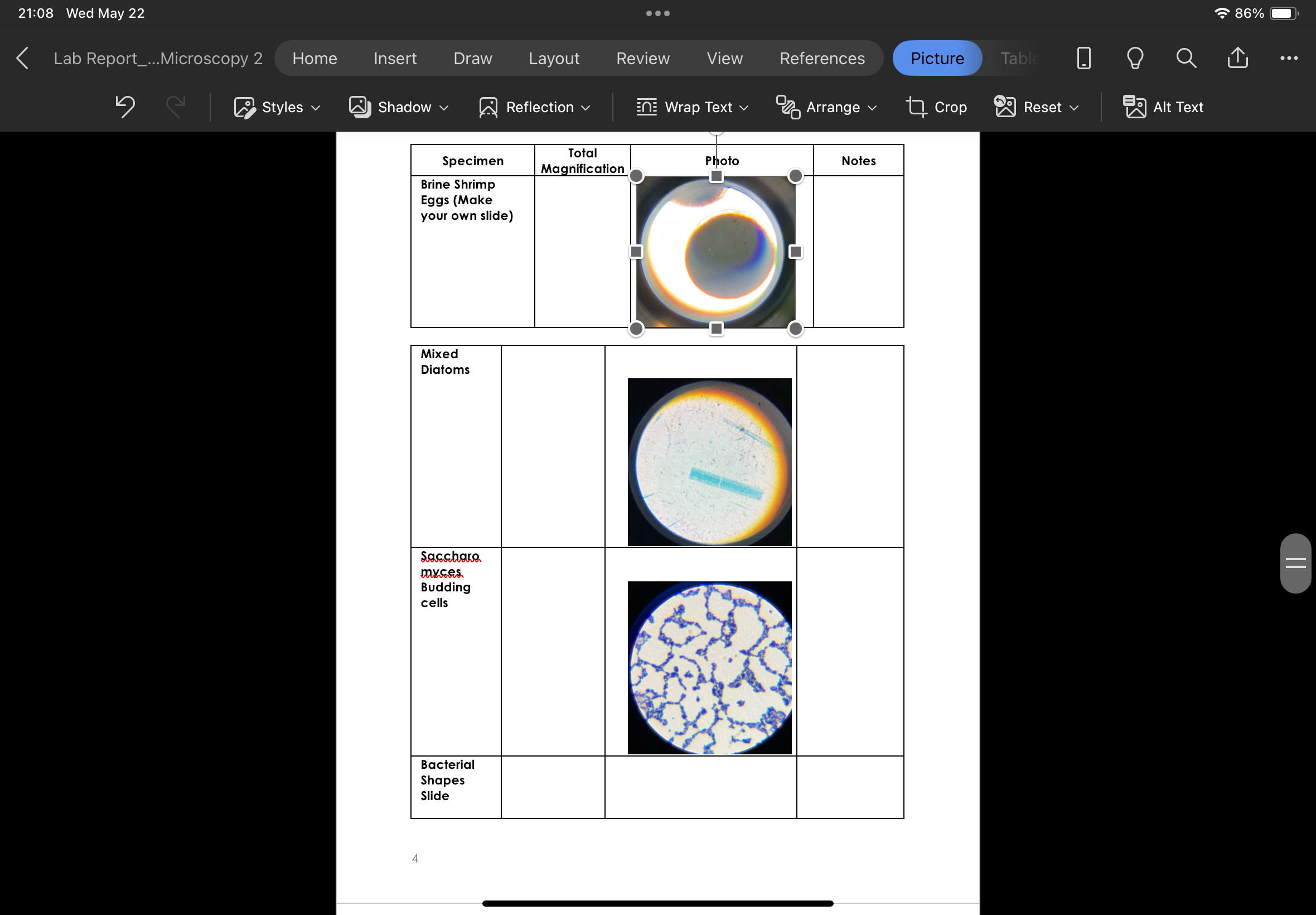Tap the share icon

pos(1237,58)
